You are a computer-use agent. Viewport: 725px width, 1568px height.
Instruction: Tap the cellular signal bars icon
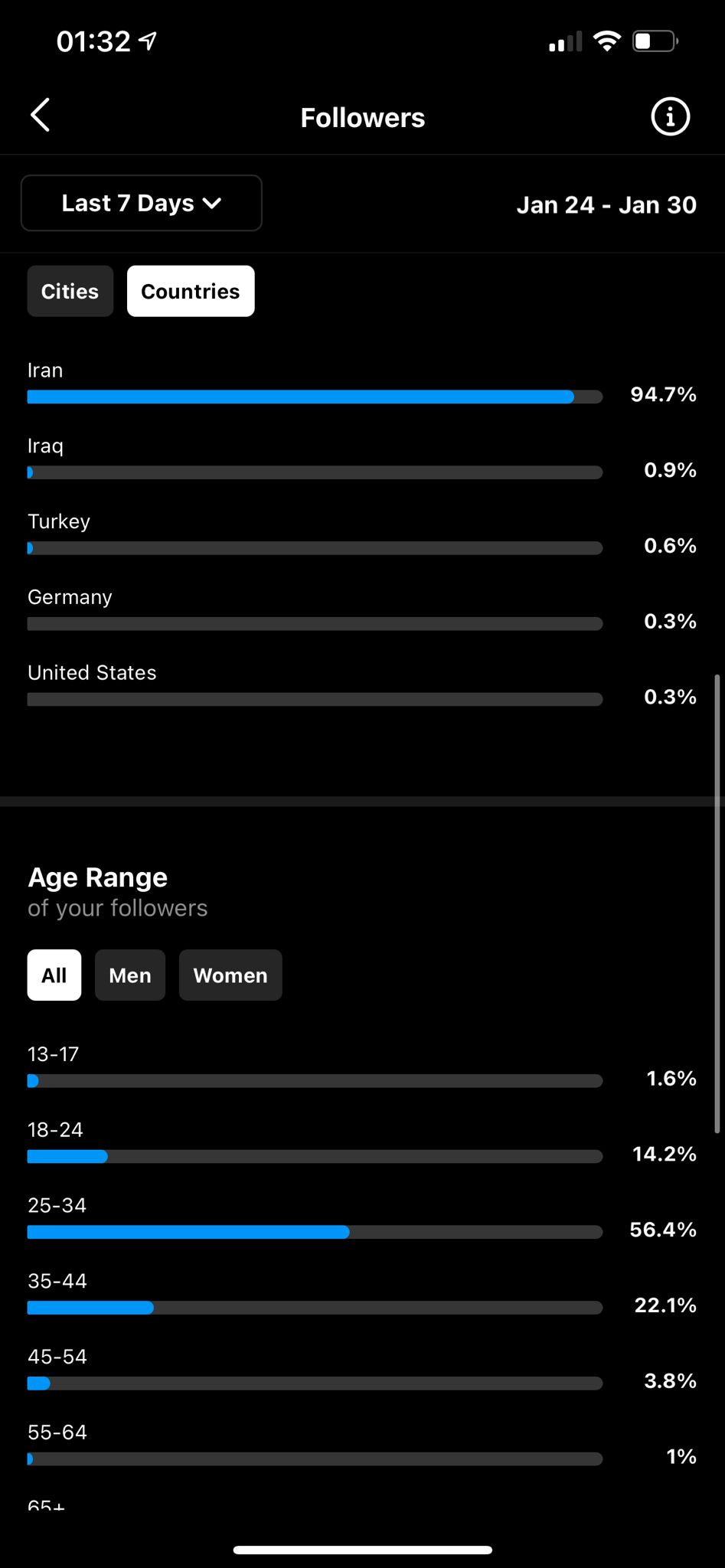coord(565,42)
